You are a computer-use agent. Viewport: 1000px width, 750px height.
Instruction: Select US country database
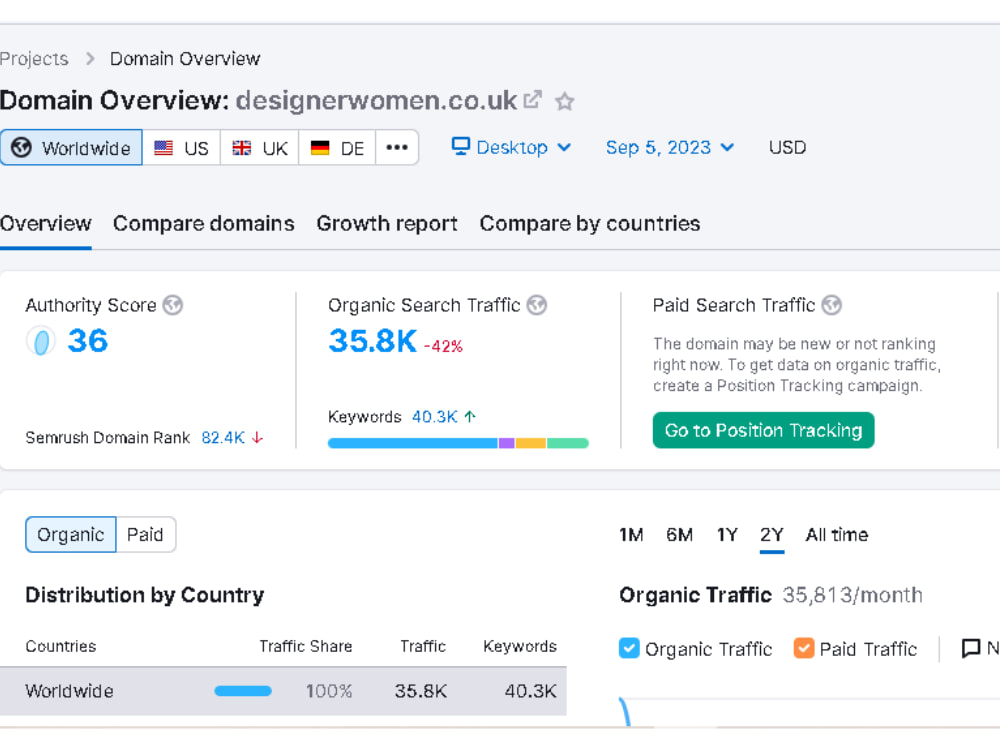click(182, 148)
